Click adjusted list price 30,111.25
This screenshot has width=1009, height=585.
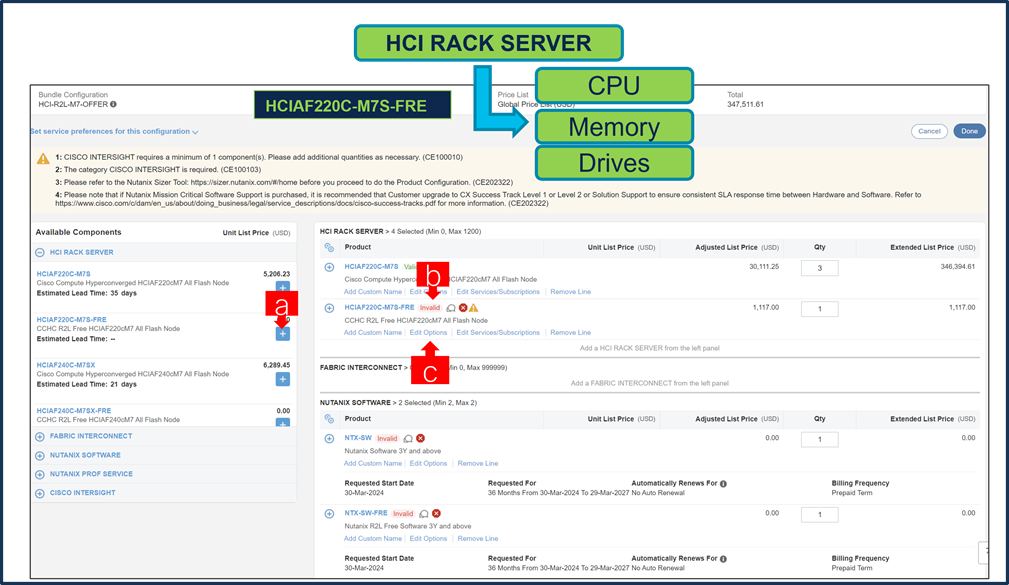(x=764, y=266)
